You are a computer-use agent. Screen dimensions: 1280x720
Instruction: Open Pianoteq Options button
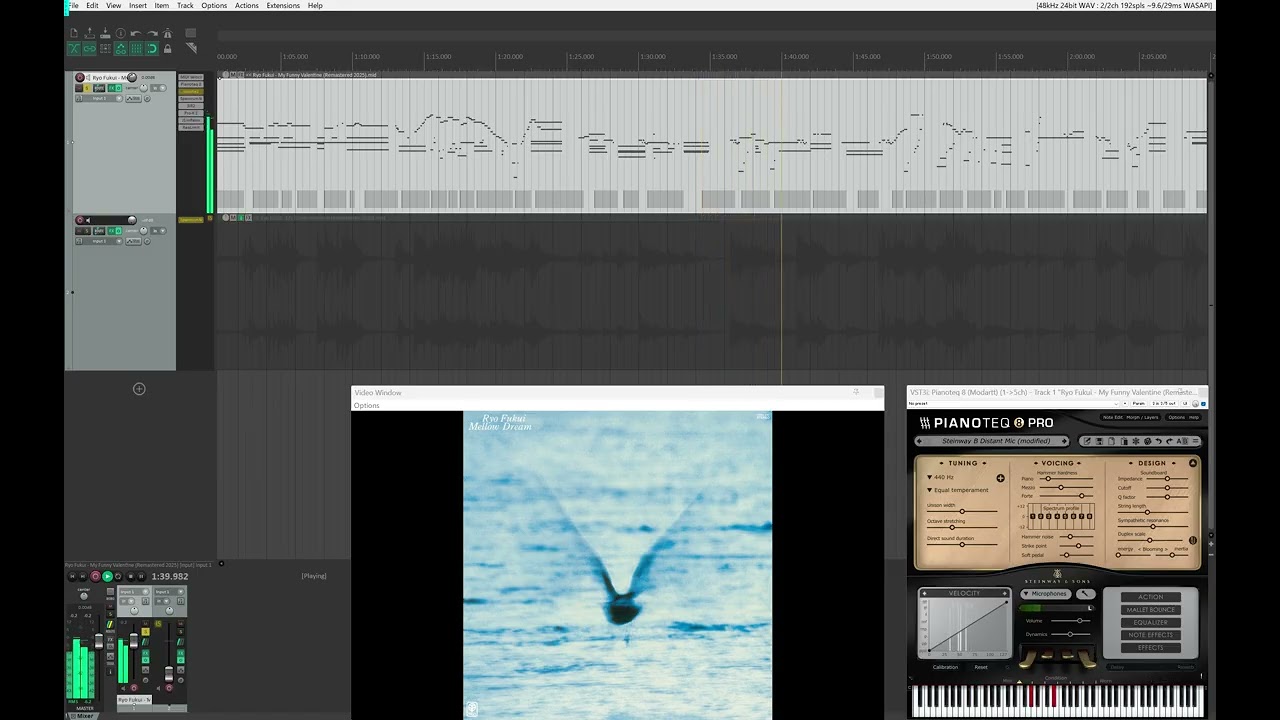pyautogui.click(x=1176, y=417)
